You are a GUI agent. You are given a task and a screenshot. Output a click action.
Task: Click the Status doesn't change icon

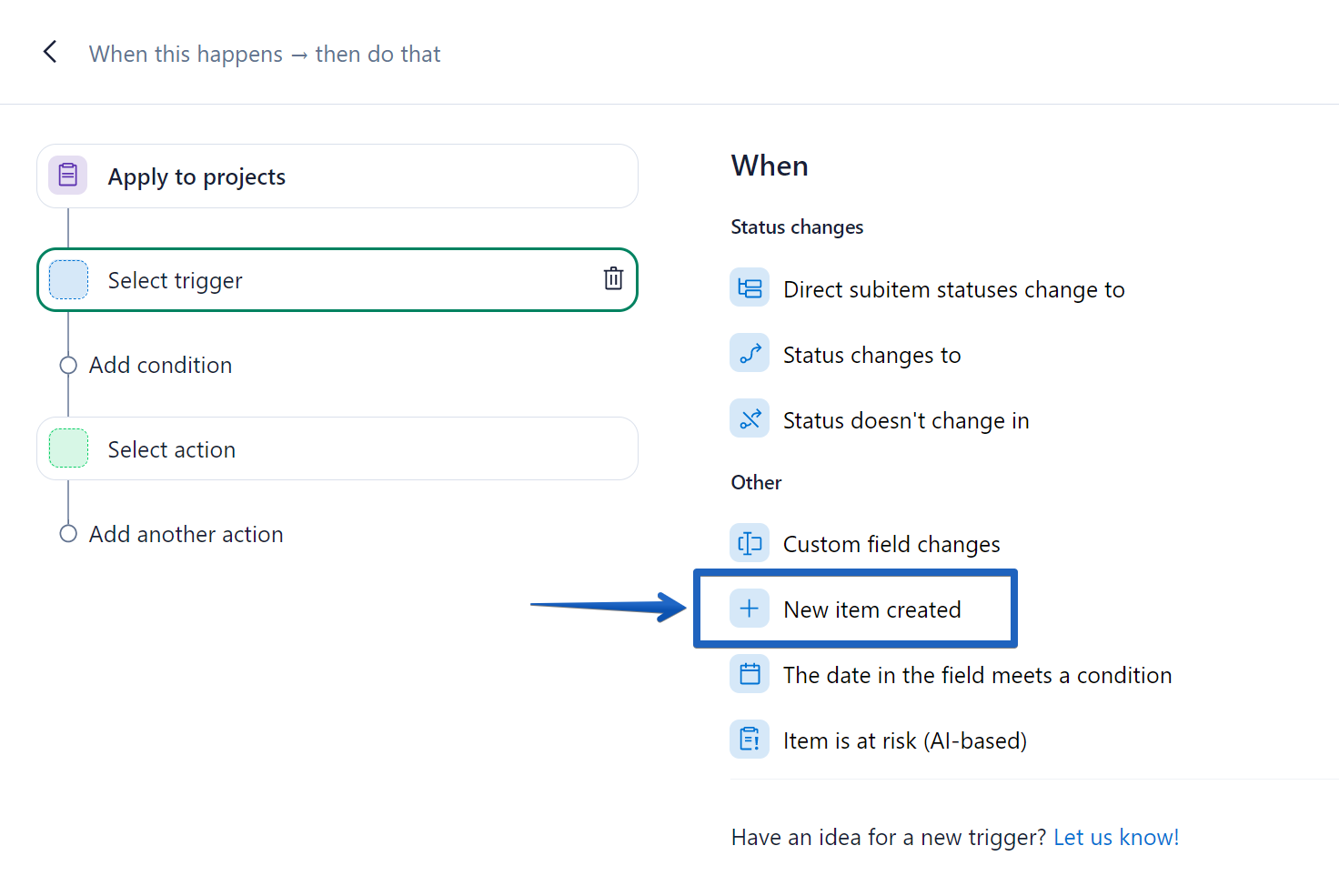(750, 419)
